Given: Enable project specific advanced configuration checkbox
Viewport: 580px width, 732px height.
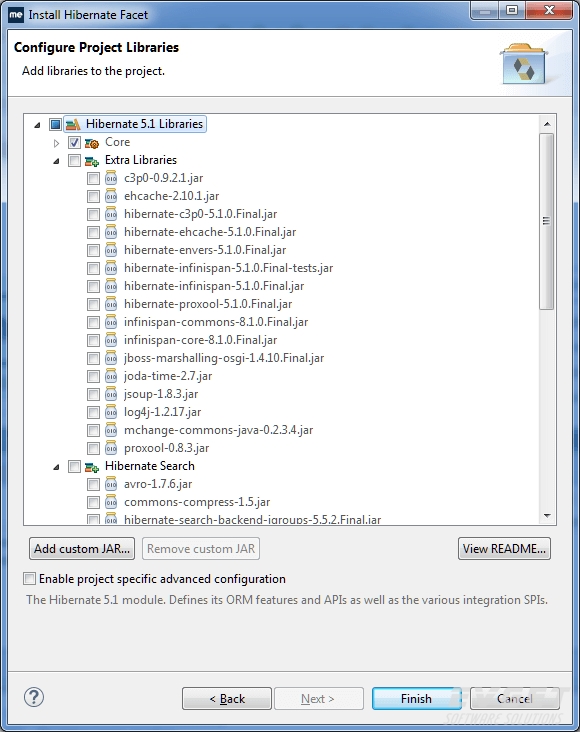Looking at the screenshot, I should [29, 579].
